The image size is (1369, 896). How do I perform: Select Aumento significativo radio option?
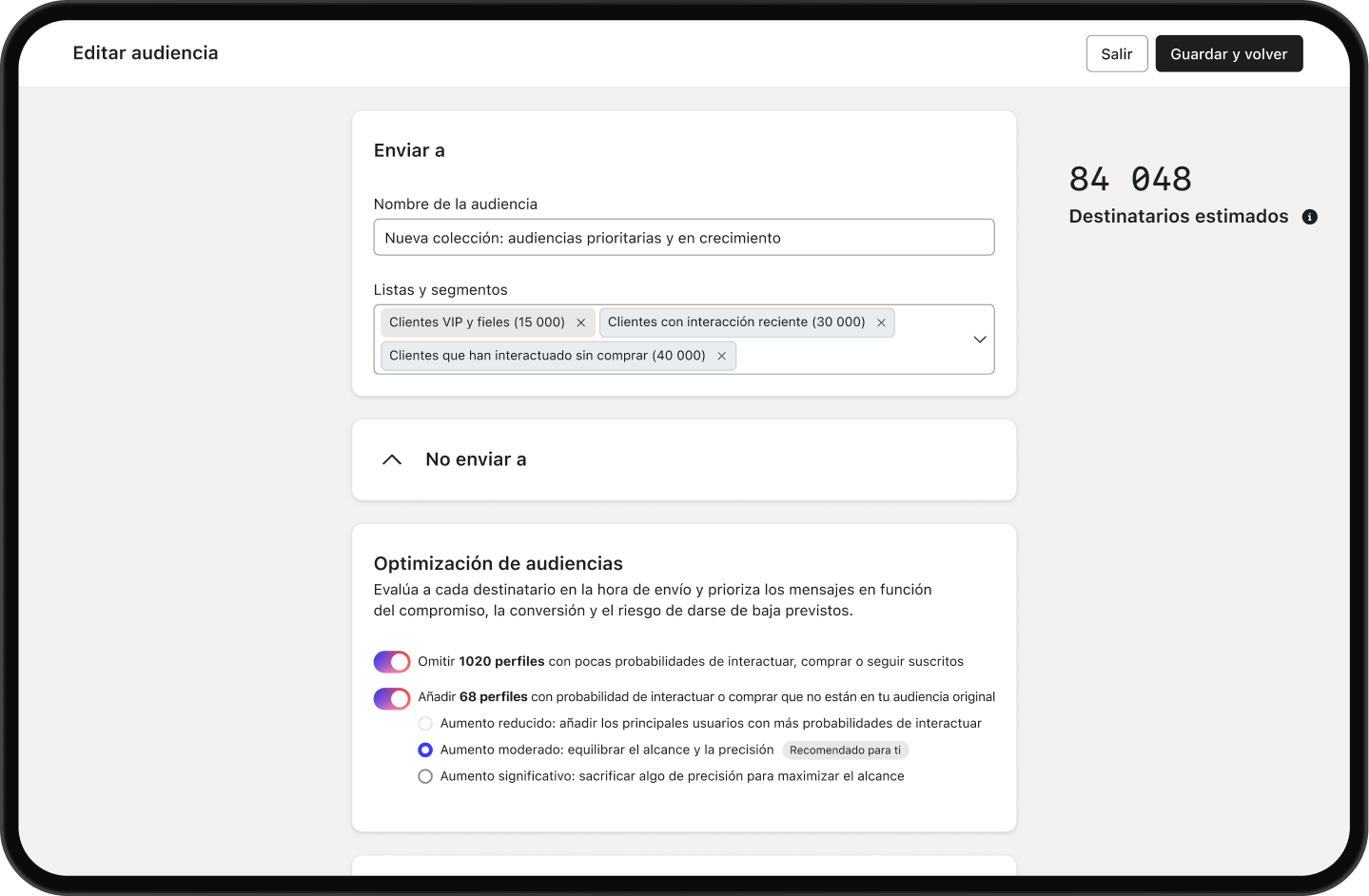click(425, 777)
